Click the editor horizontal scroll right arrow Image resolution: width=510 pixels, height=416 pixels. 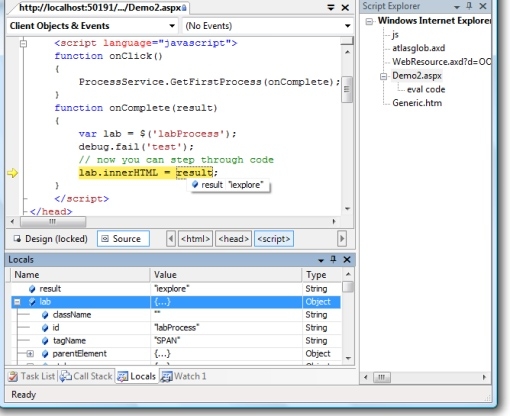tap(334, 222)
